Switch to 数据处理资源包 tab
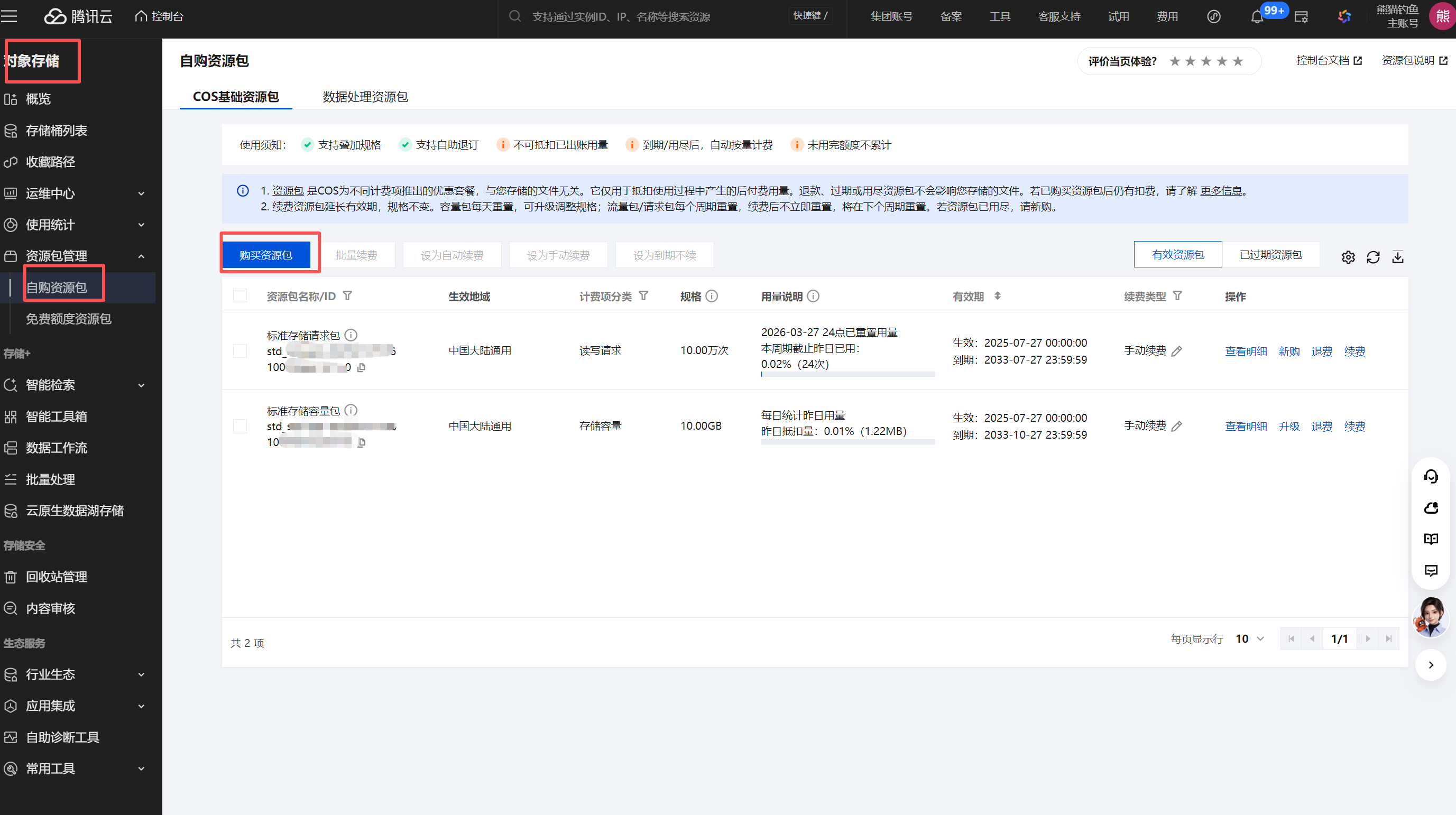 click(x=365, y=97)
